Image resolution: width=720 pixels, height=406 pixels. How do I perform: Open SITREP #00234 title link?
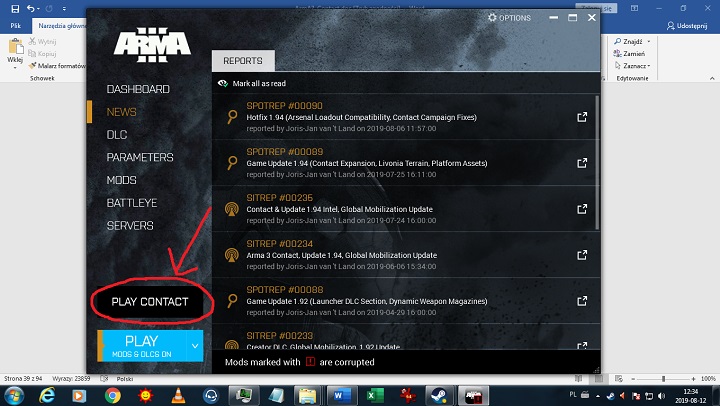click(279, 243)
